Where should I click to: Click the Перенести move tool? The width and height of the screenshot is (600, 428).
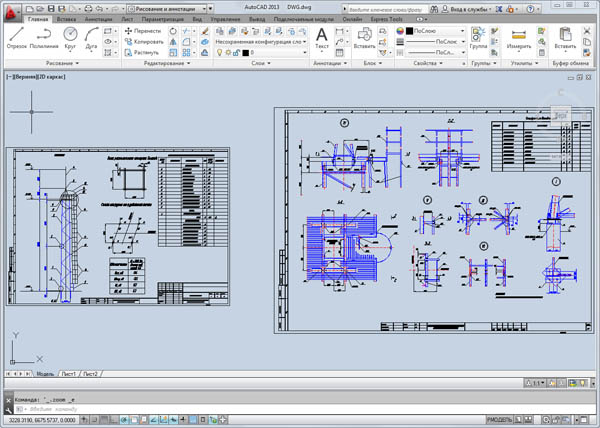click(x=140, y=31)
